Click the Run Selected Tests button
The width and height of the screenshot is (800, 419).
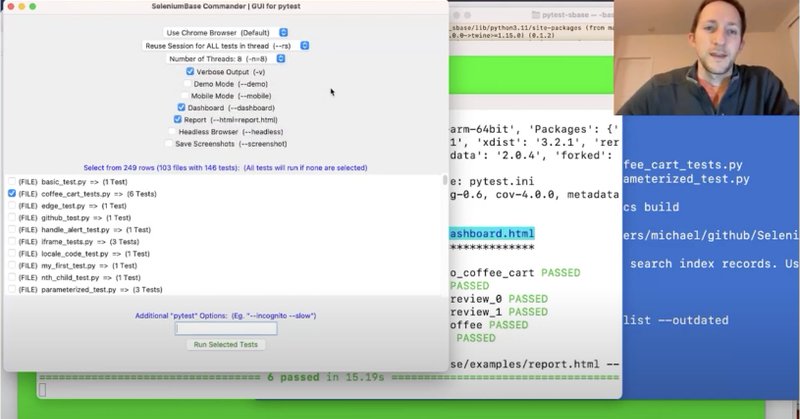click(x=226, y=344)
